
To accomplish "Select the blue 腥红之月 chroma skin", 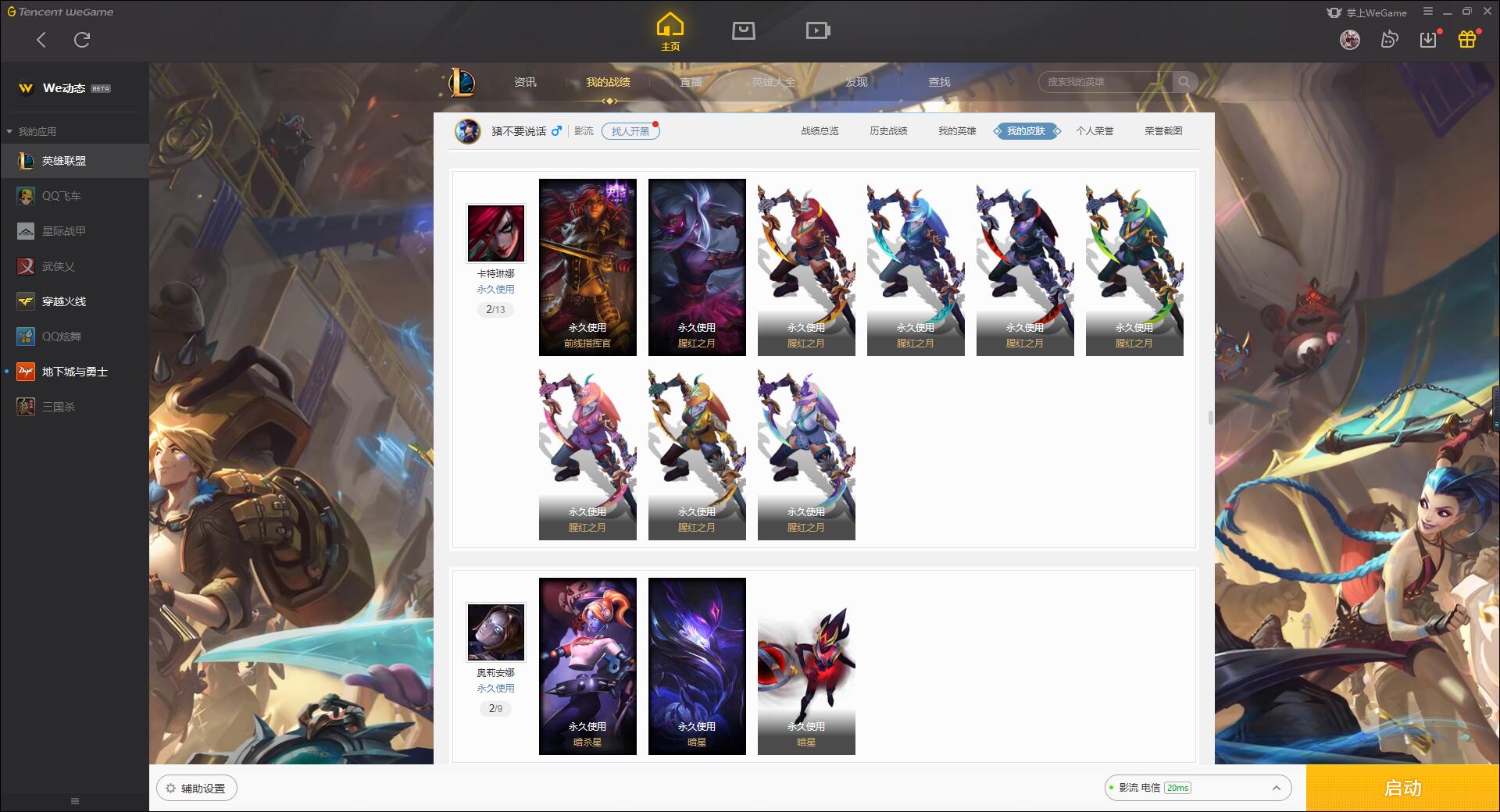I will (x=916, y=267).
